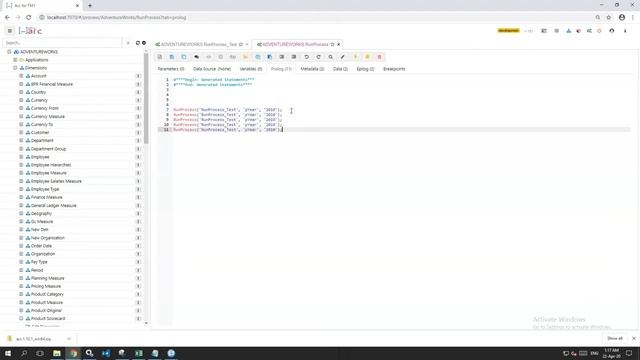Switch to the ADVENTUREWORKS RunProcess_Test tab
This screenshot has height=360, width=640.
coord(198,44)
